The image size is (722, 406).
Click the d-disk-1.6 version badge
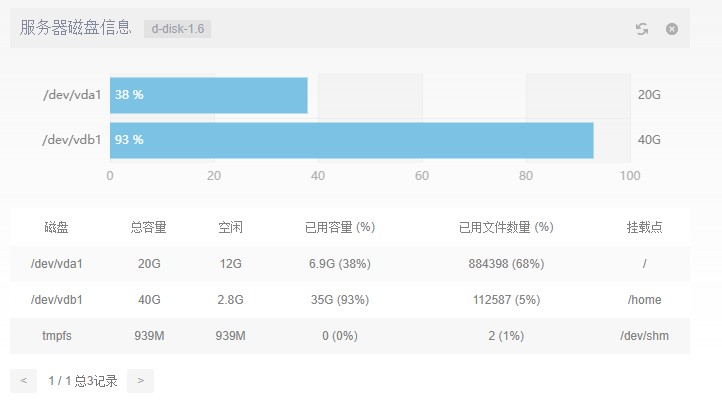pyautogui.click(x=177, y=29)
